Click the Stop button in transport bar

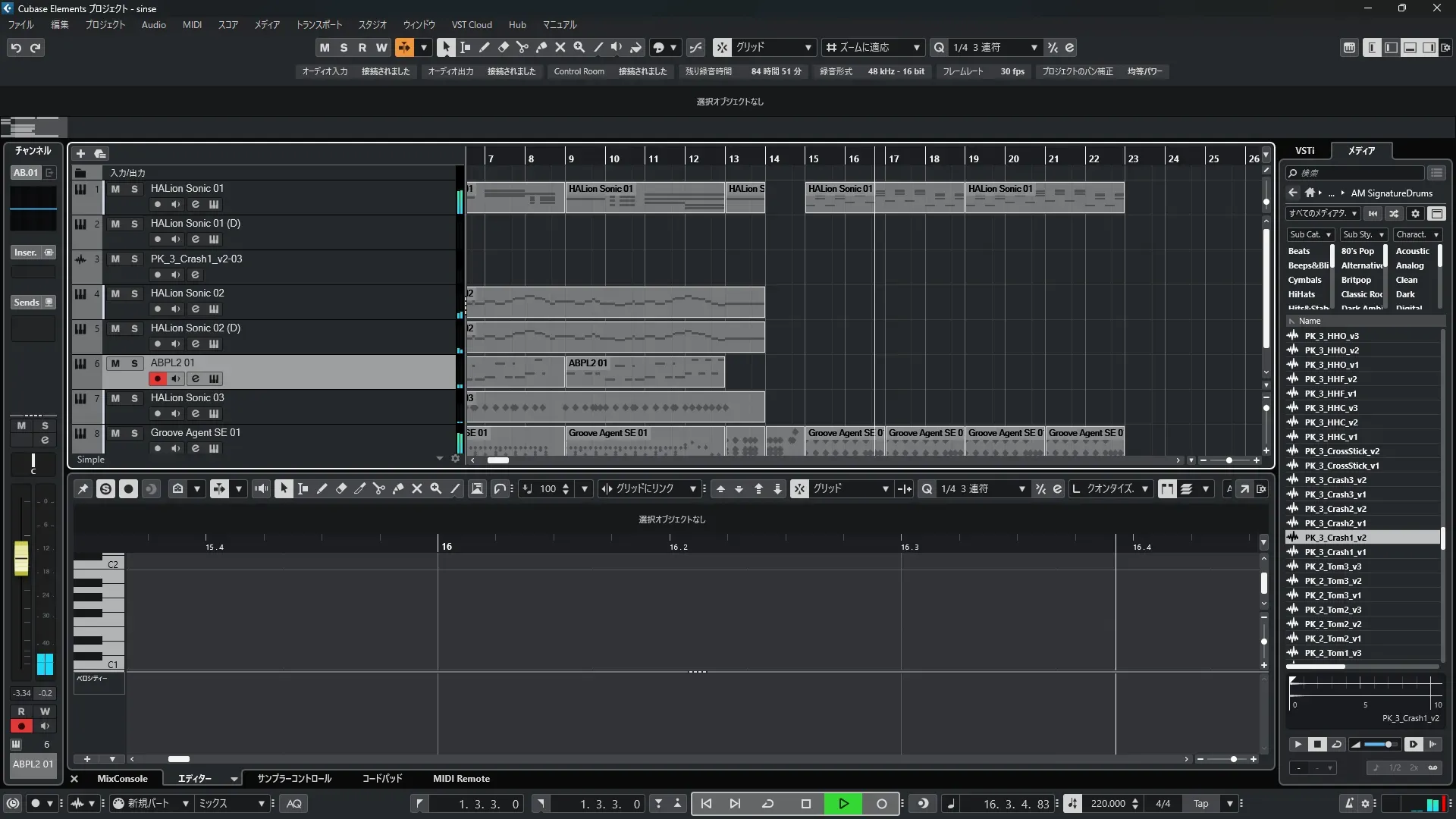(x=806, y=804)
